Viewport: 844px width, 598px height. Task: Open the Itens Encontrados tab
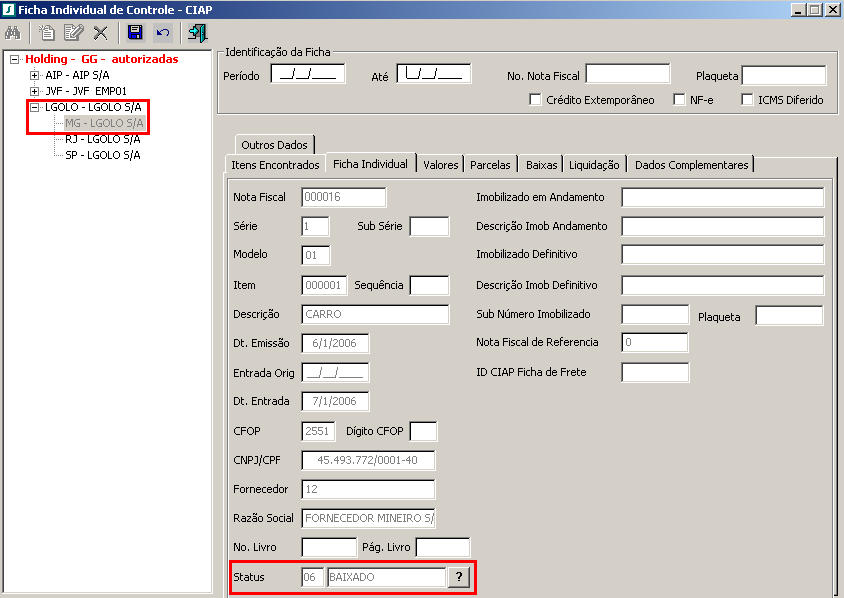click(275, 165)
